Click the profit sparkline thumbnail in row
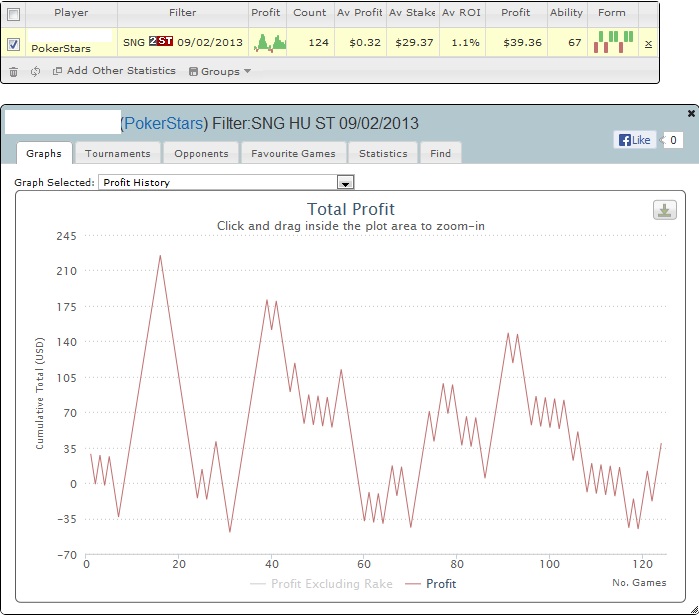 point(268,43)
